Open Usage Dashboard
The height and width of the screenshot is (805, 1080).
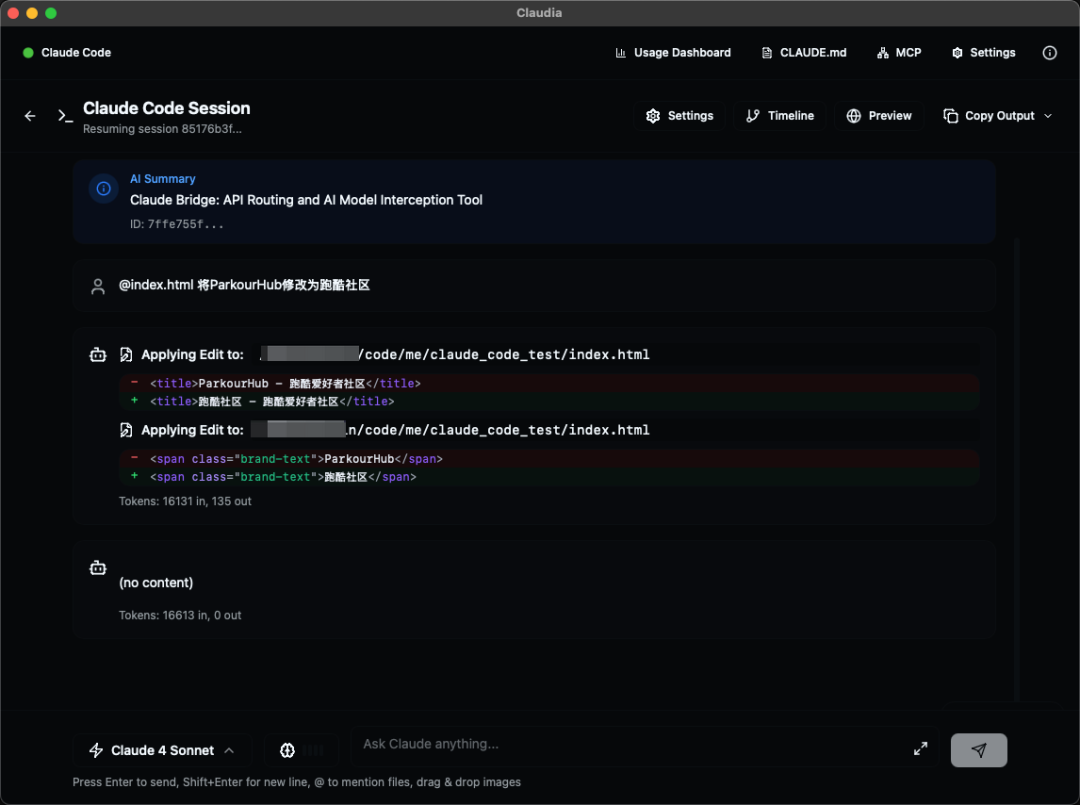pos(673,53)
